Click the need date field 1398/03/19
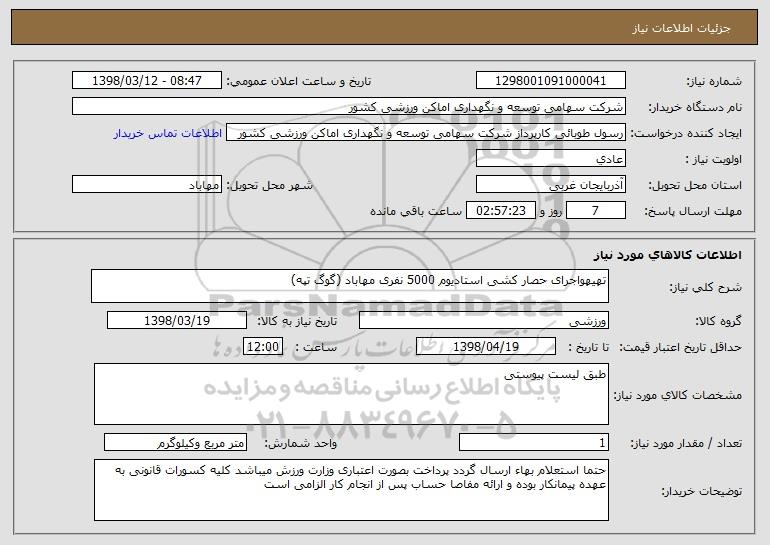The width and height of the screenshot is (770, 545). pos(177,321)
